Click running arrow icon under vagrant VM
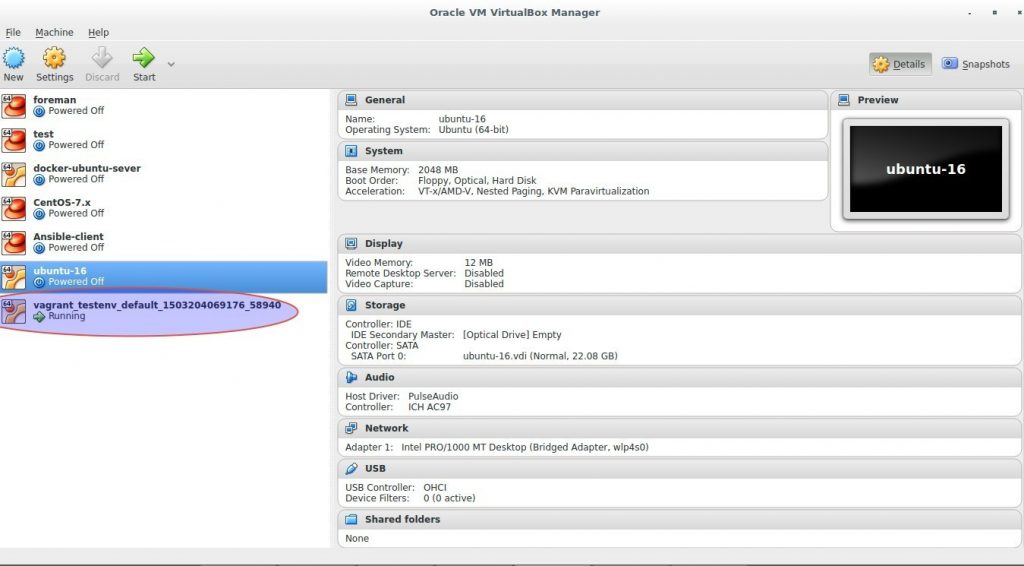 tap(39, 317)
